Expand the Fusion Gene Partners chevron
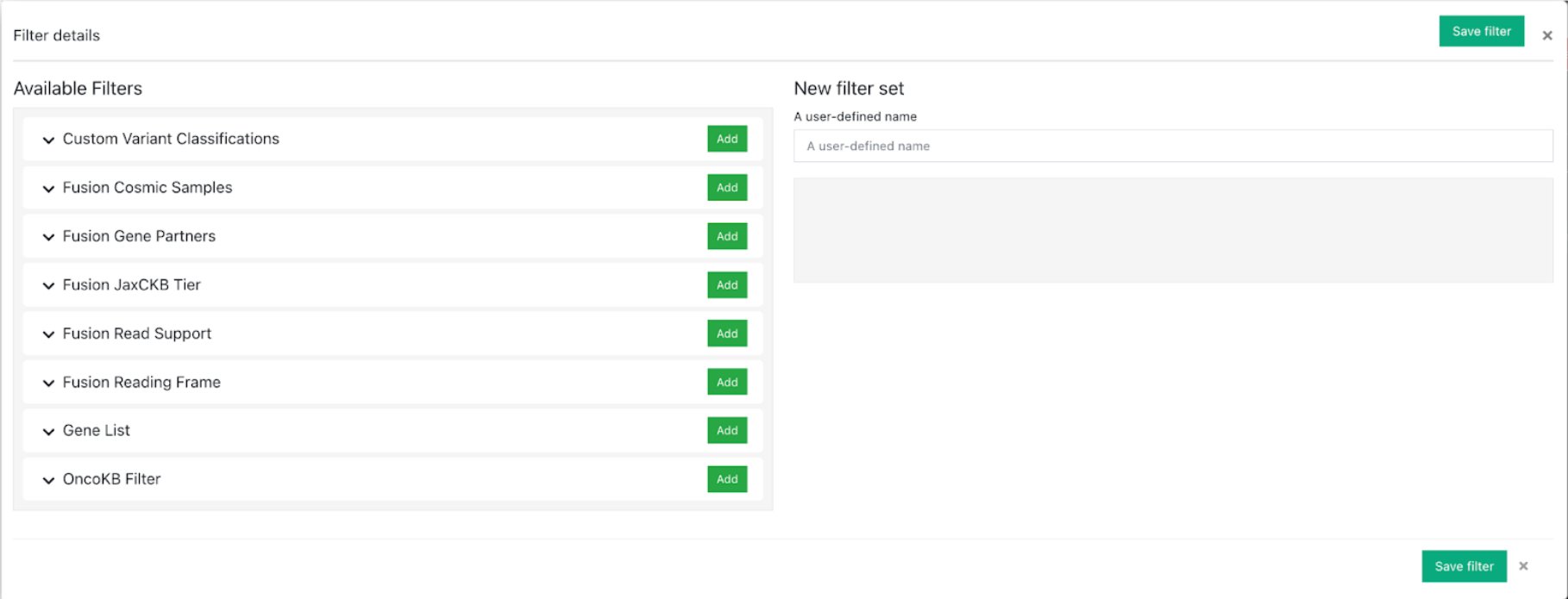The height and width of the screenshot is (599, 1568). (x=48, y=237)
